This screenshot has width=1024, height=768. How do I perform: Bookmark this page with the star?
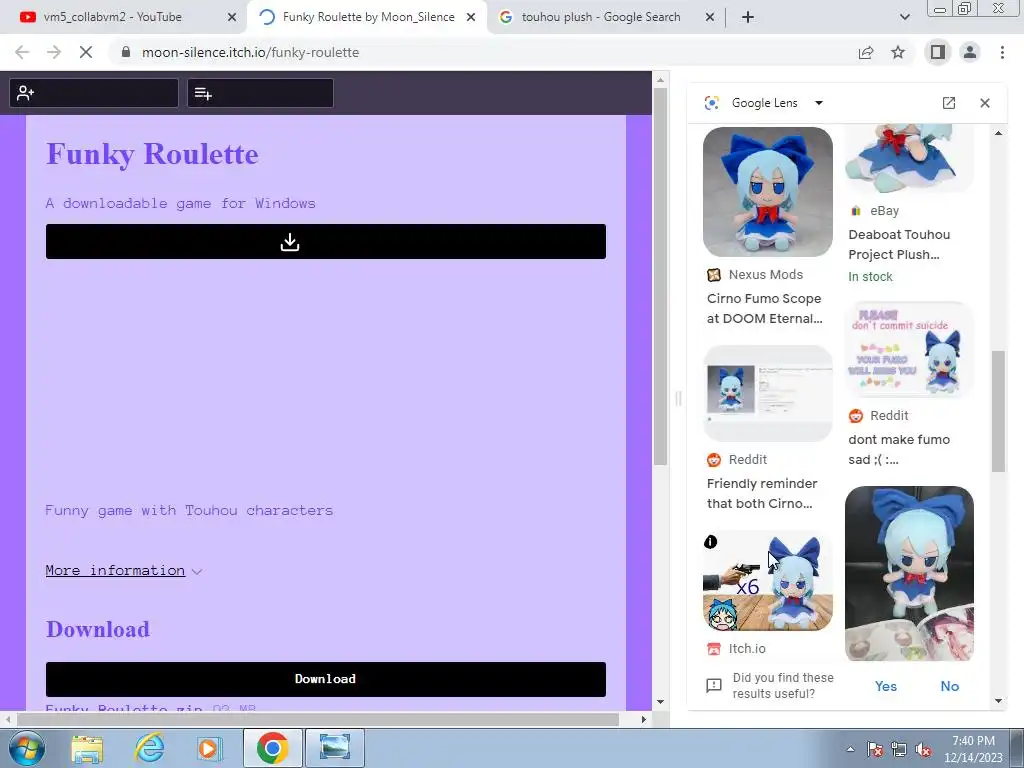click(x=898, y=52)
